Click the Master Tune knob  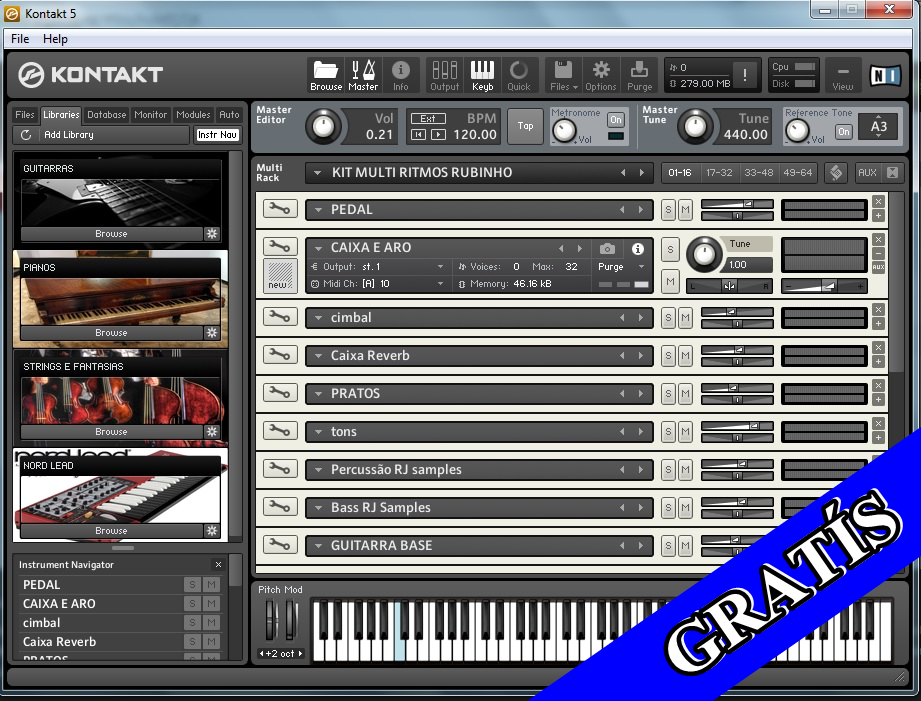point(695,126)
